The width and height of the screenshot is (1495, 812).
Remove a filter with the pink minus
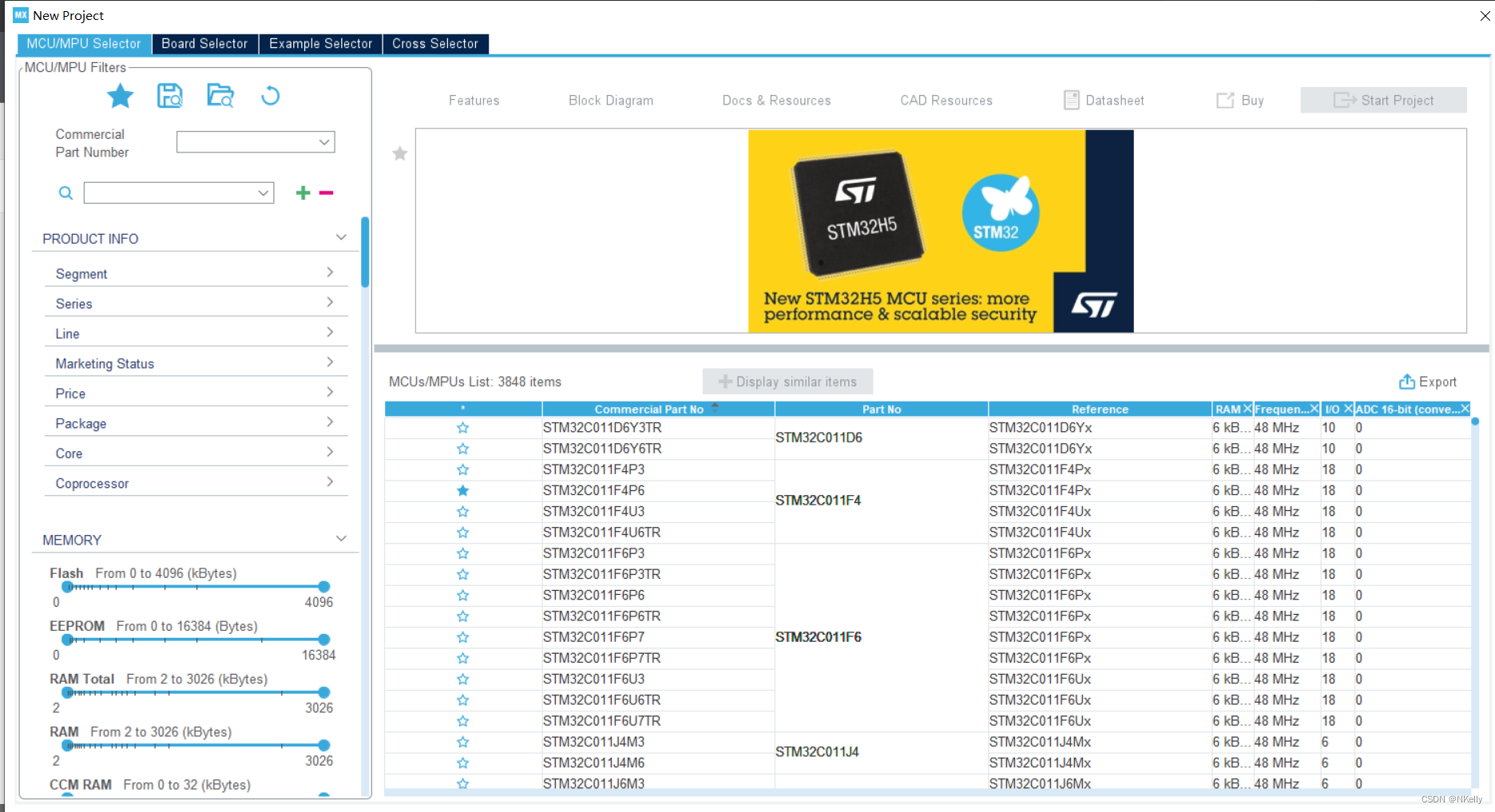pos(326,192)
